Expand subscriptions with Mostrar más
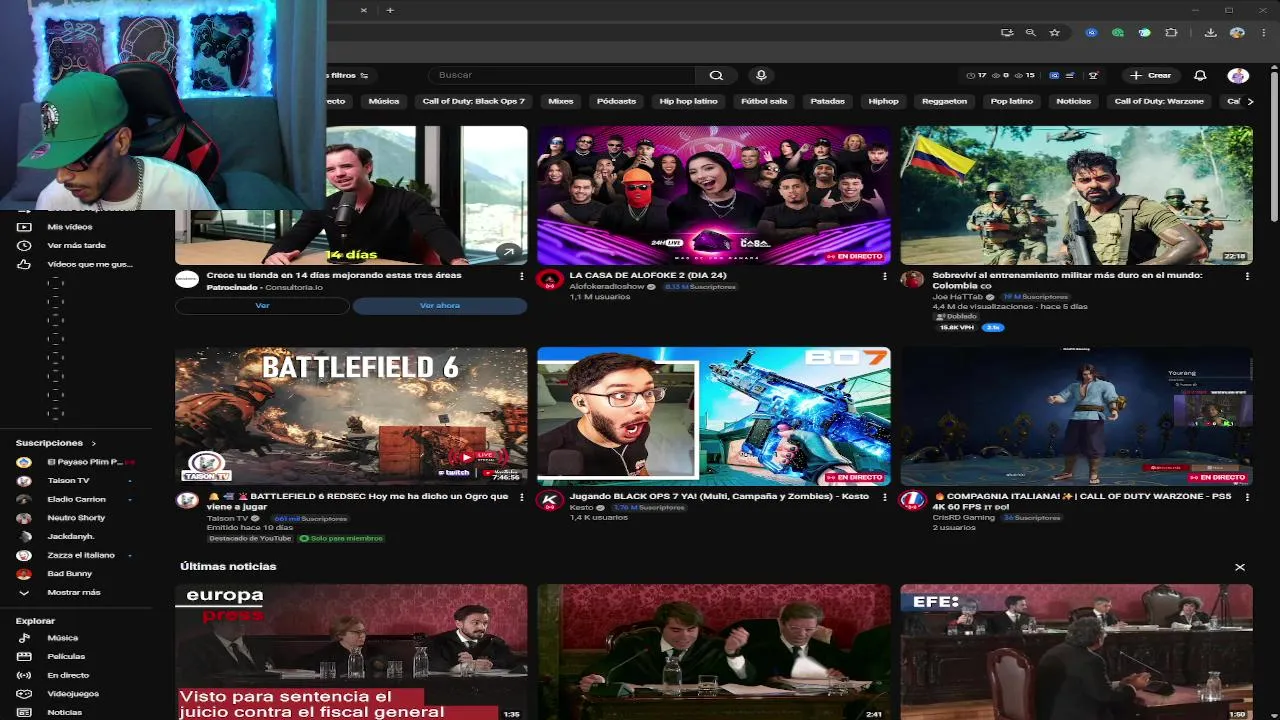Screen dimensions: 1280x720 (x=76, y=592)
